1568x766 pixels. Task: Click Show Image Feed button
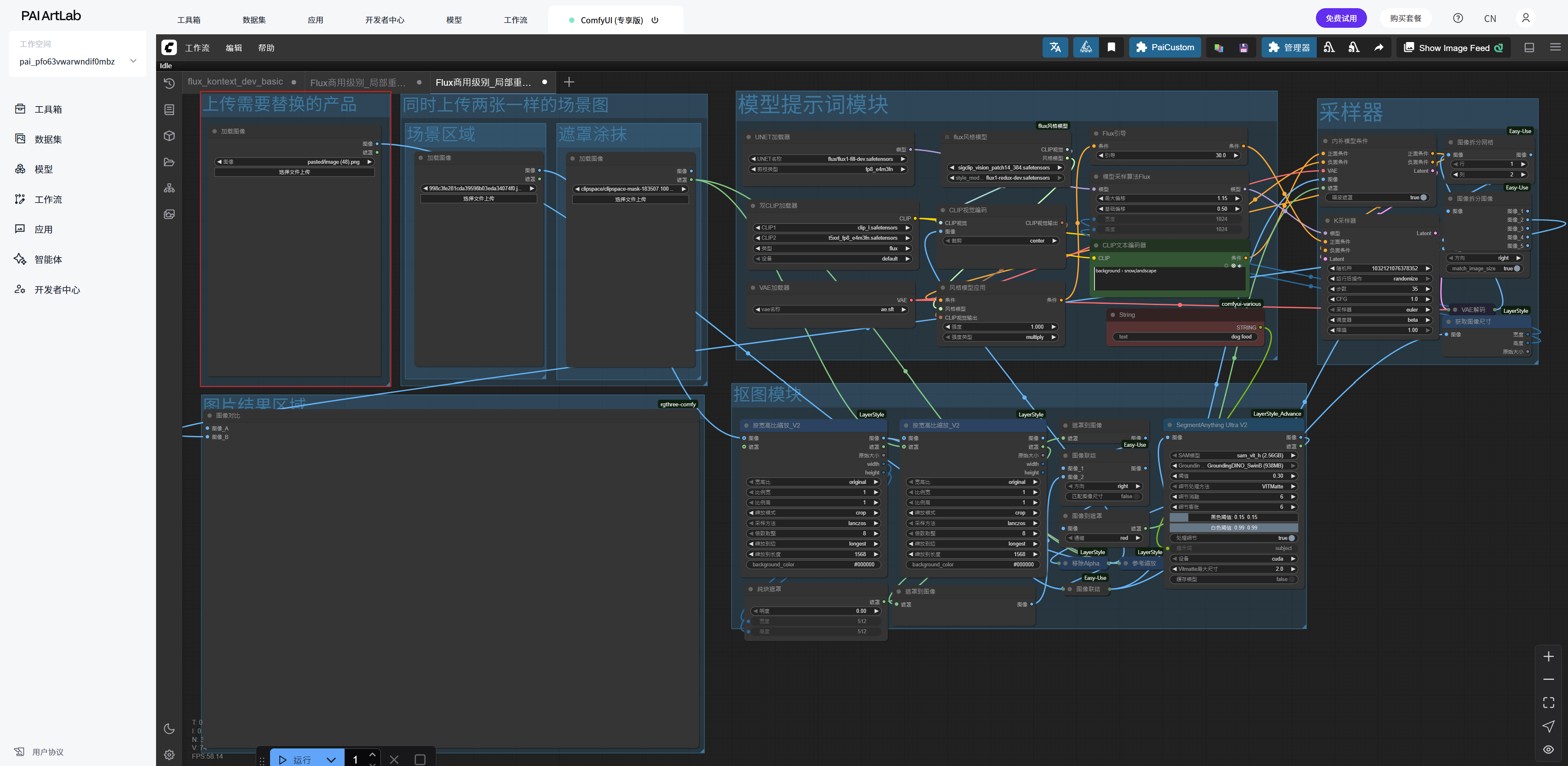click(x=1453, y=48)
